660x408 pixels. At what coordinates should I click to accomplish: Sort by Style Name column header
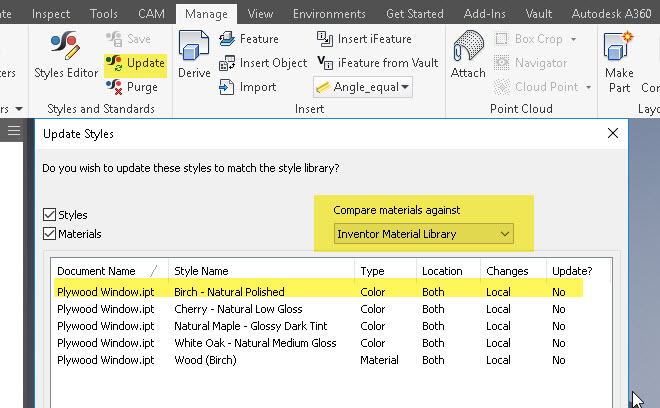tap(261, 271)
